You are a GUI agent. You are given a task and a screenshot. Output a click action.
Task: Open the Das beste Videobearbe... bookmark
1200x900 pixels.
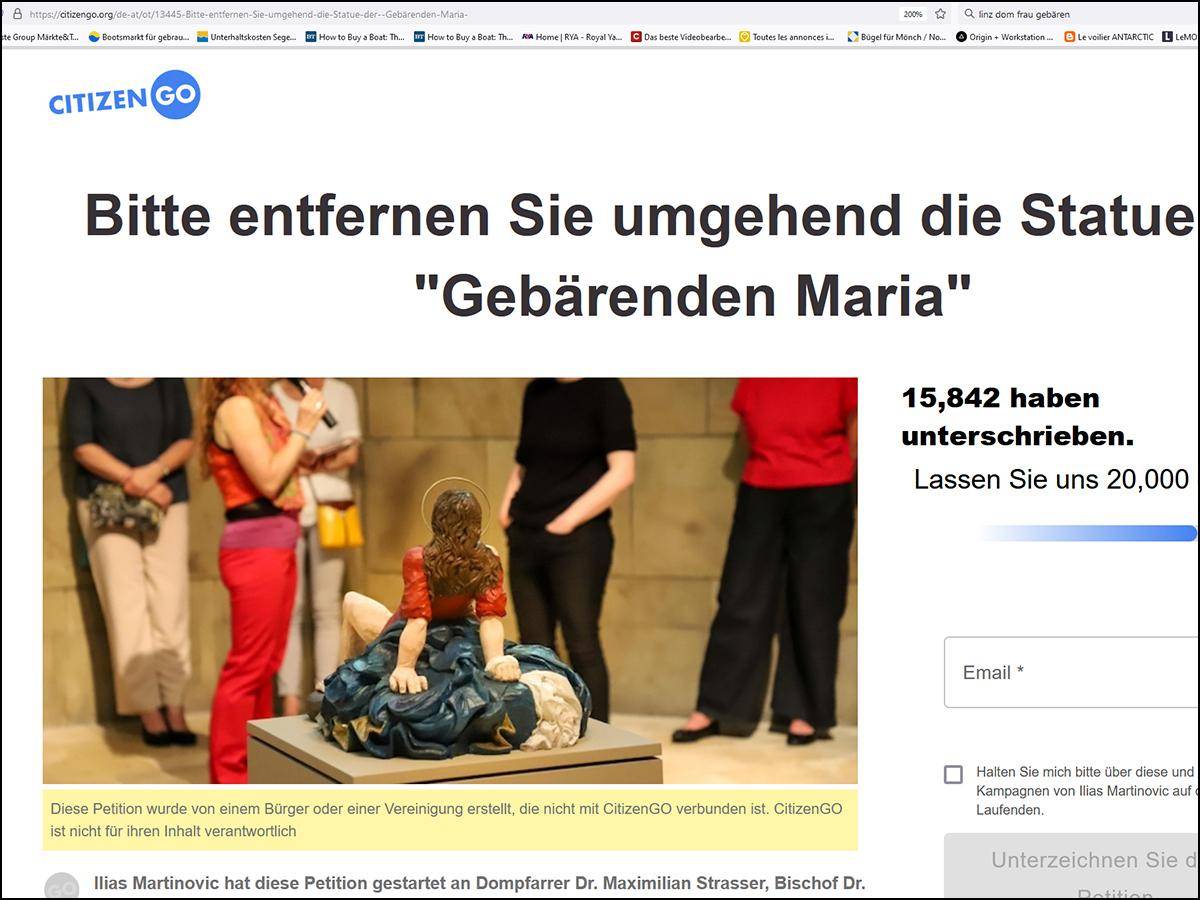coord(681,37)
